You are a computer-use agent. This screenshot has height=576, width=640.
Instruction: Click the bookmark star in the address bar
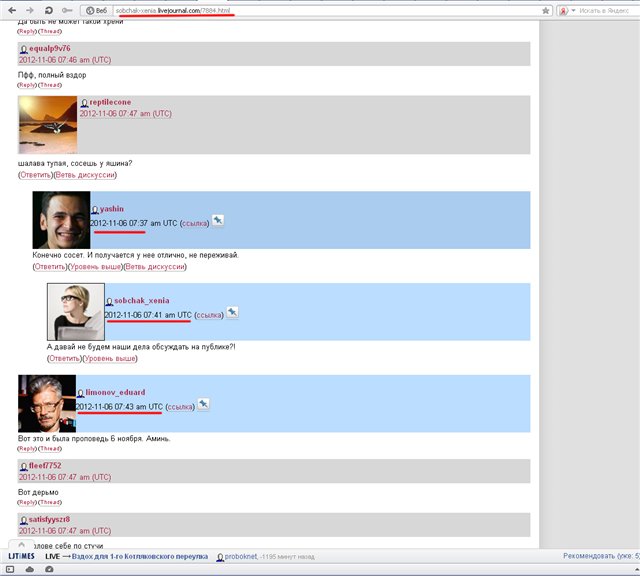(x=546, y=9)
